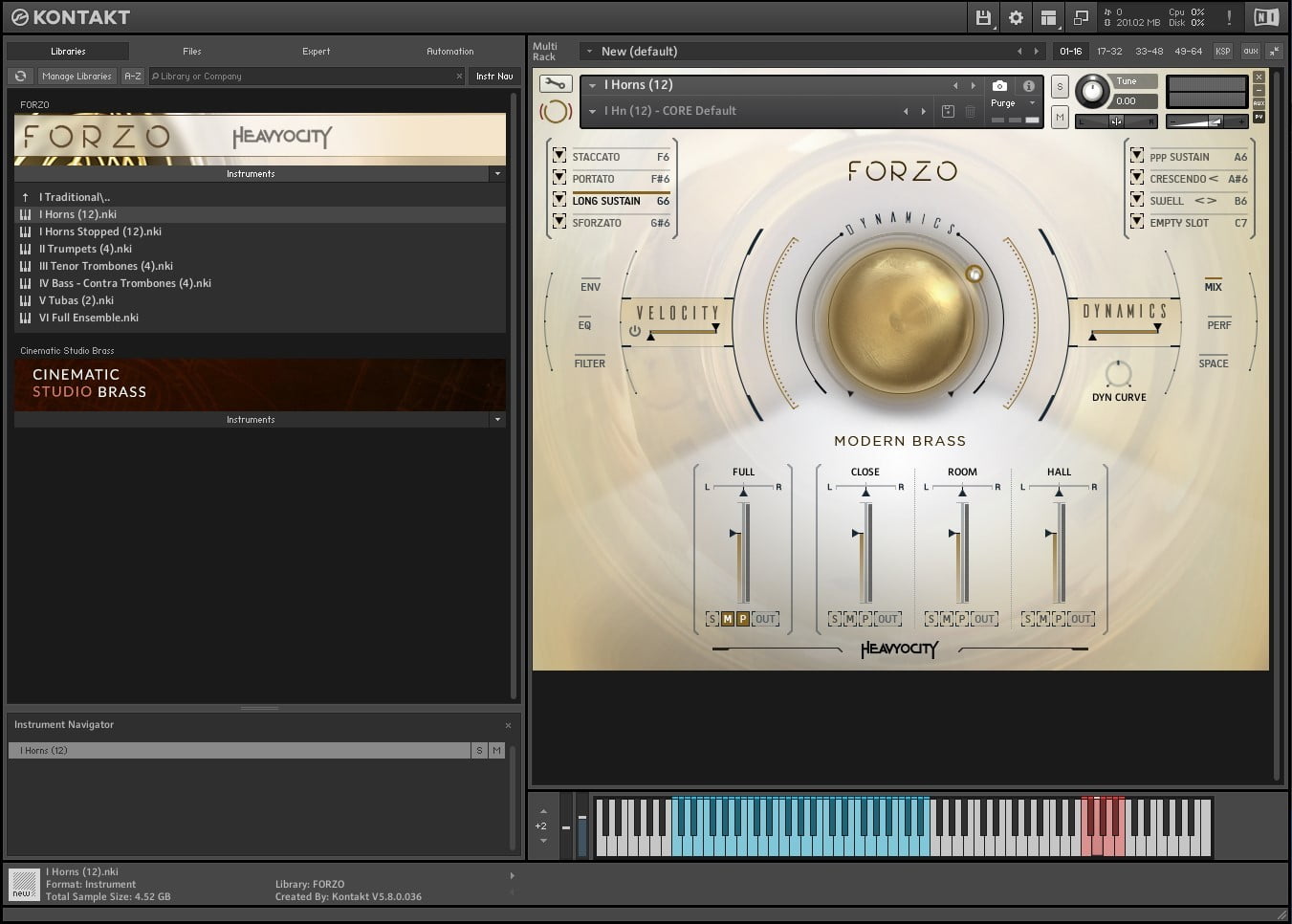Select the 17-32 instrument bank tab
1292x924 pixels.
click(x=1109, y=51)
